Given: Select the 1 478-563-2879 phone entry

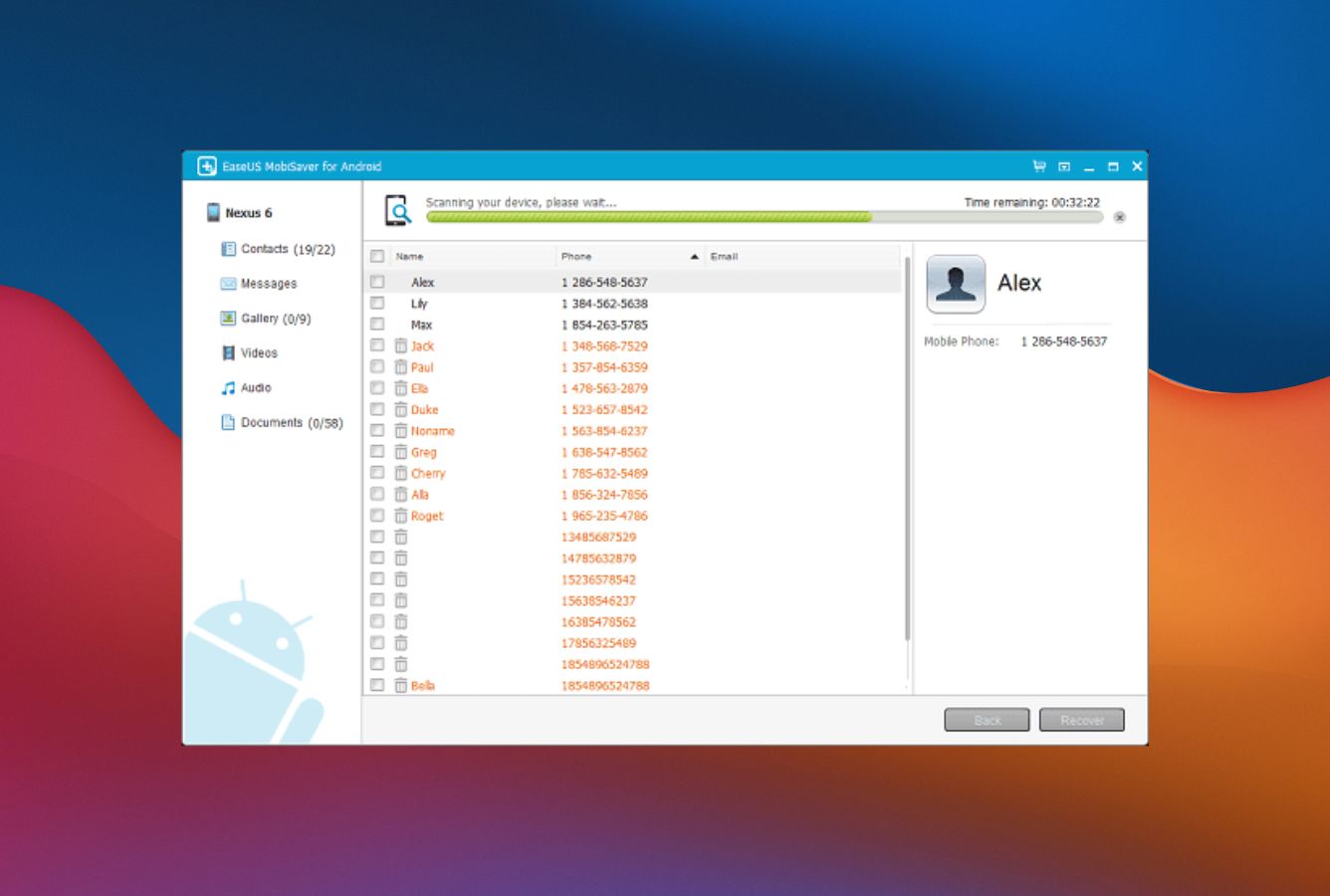Looking at the screenshot, I should click(x=604, y=388).
